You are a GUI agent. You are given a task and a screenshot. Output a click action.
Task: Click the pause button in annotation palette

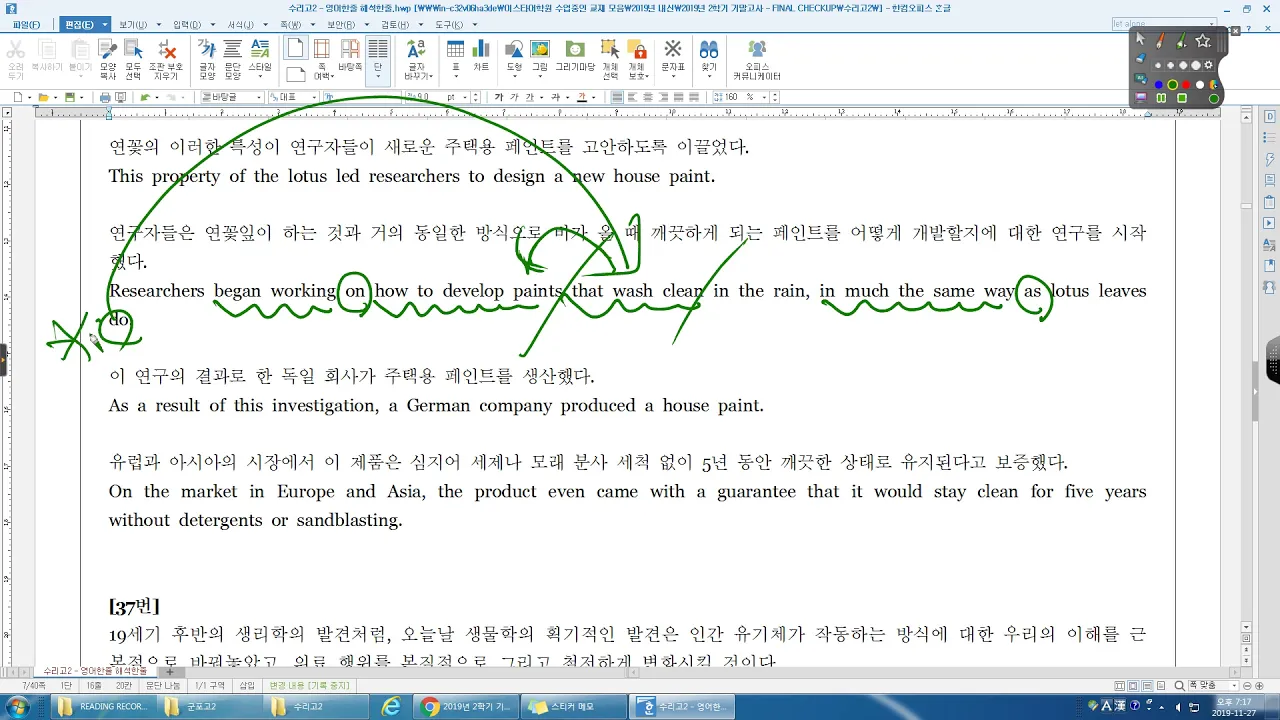pyautogui.click(x=1161, y=98)
